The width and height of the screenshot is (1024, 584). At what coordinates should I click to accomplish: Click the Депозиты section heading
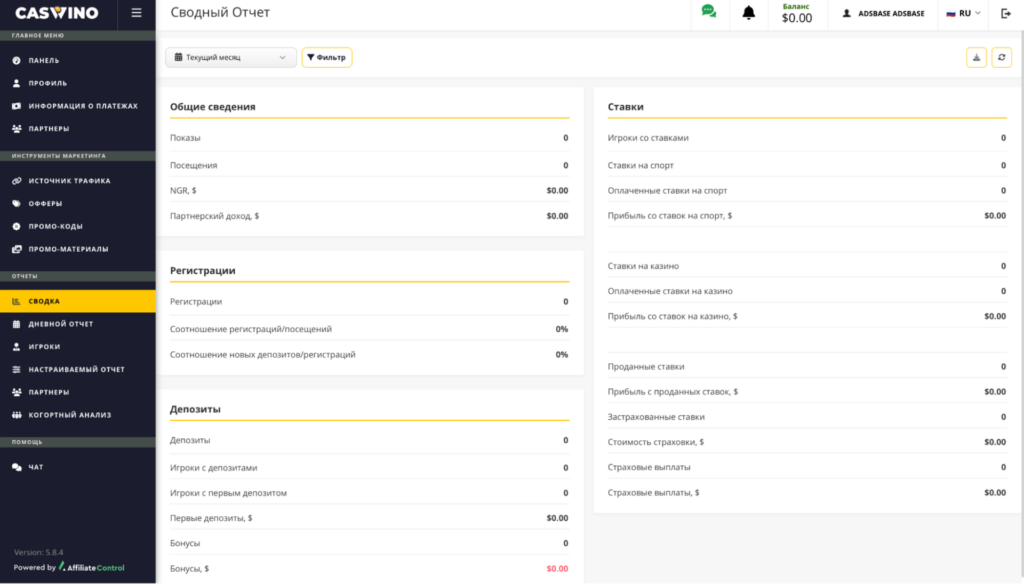pos(195,409)
